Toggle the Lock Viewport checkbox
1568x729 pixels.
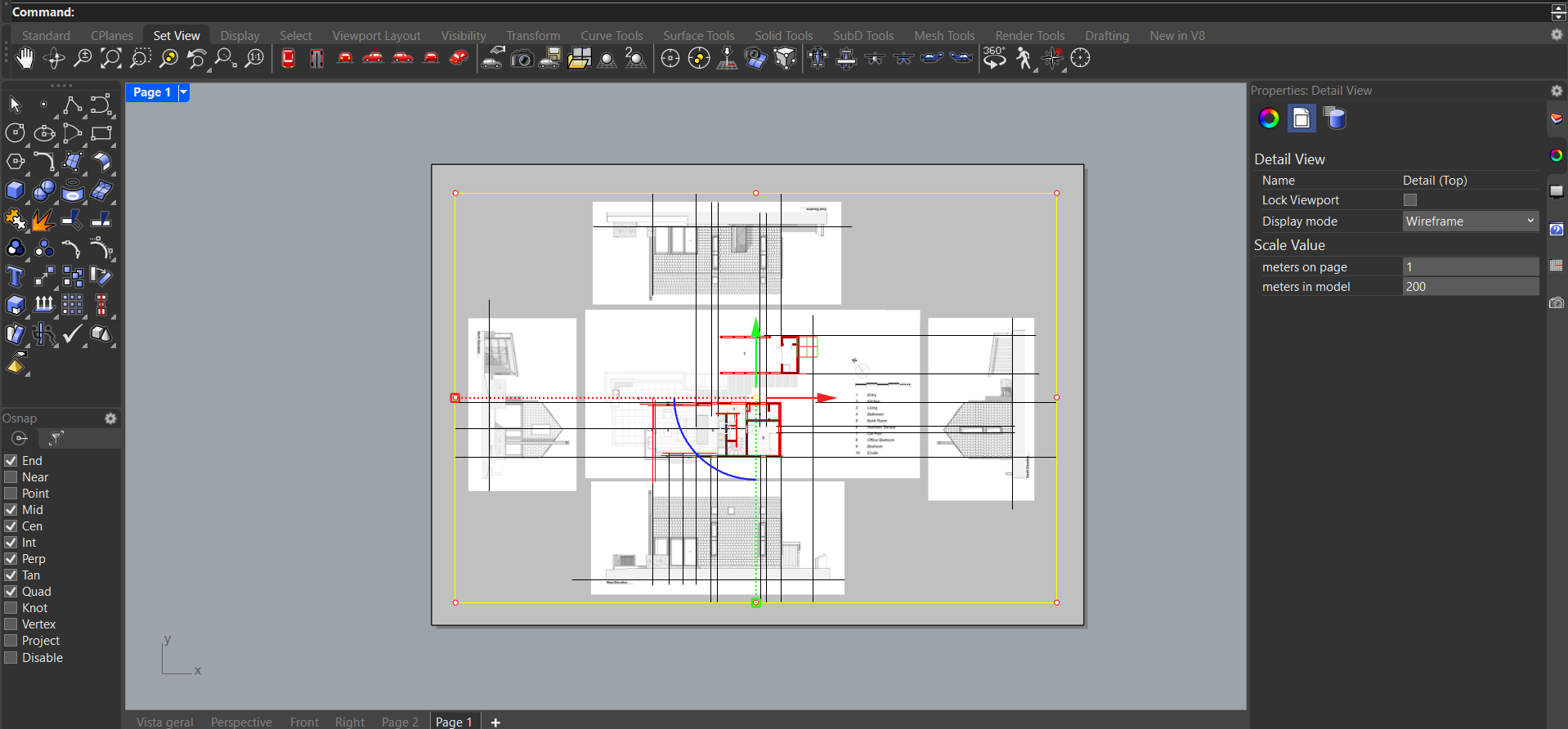click(1410, 200)
